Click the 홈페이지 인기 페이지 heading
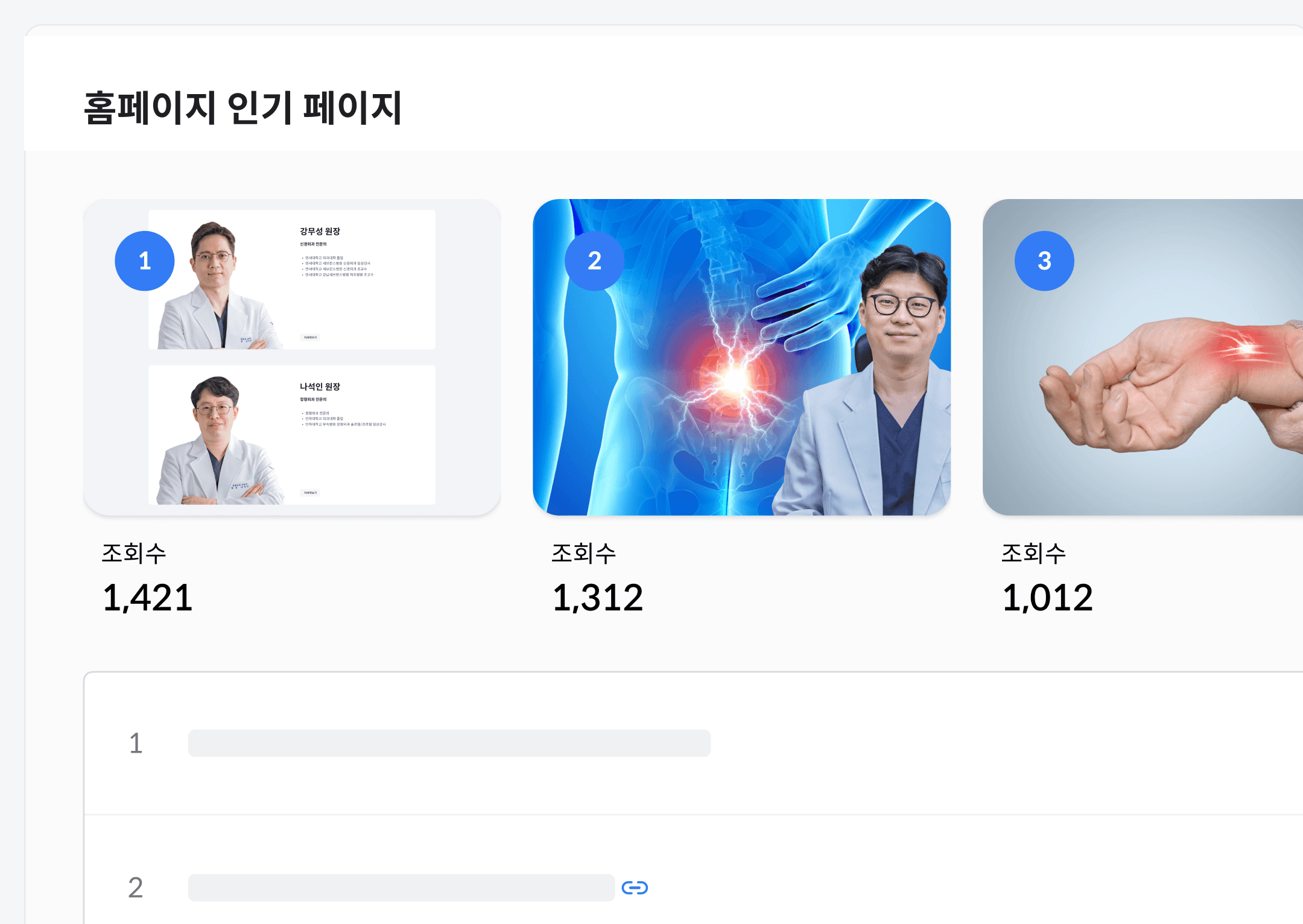Screen dimensions: 1303x924 point(243,109)
